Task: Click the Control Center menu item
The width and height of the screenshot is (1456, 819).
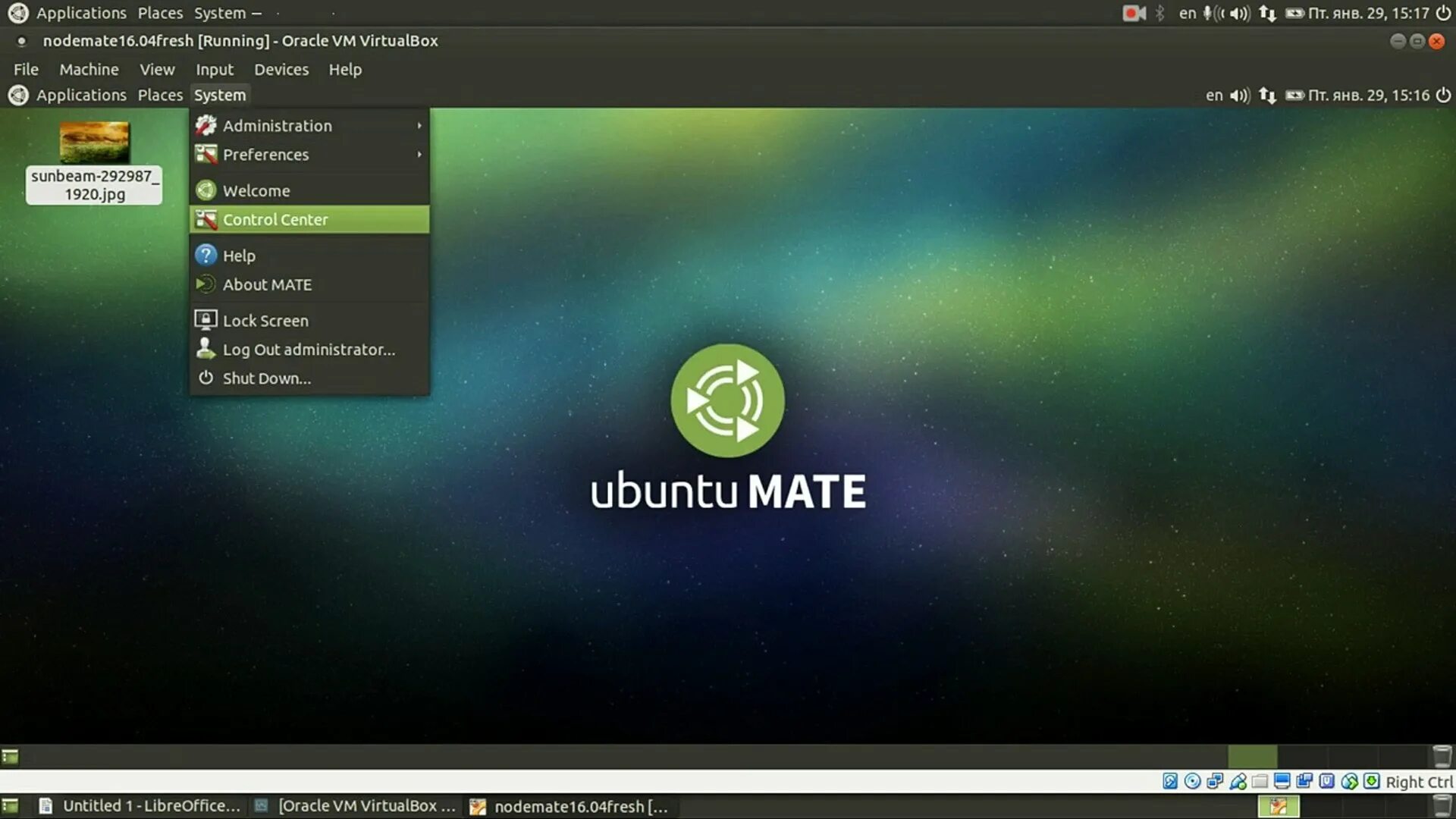Action: tap(275, 219)
